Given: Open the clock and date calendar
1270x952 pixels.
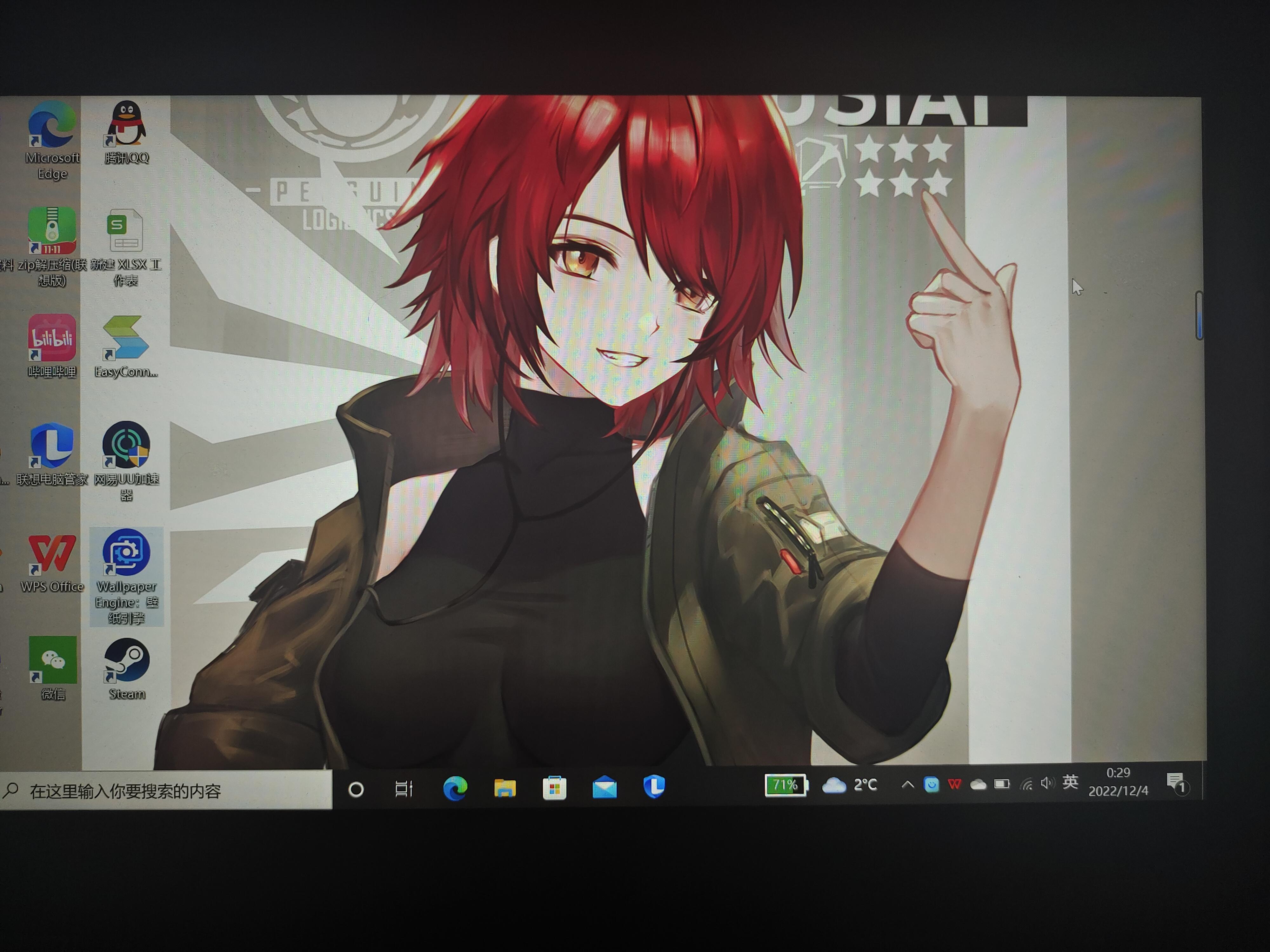Looking at the screenshot, I should pos(1118,782).
